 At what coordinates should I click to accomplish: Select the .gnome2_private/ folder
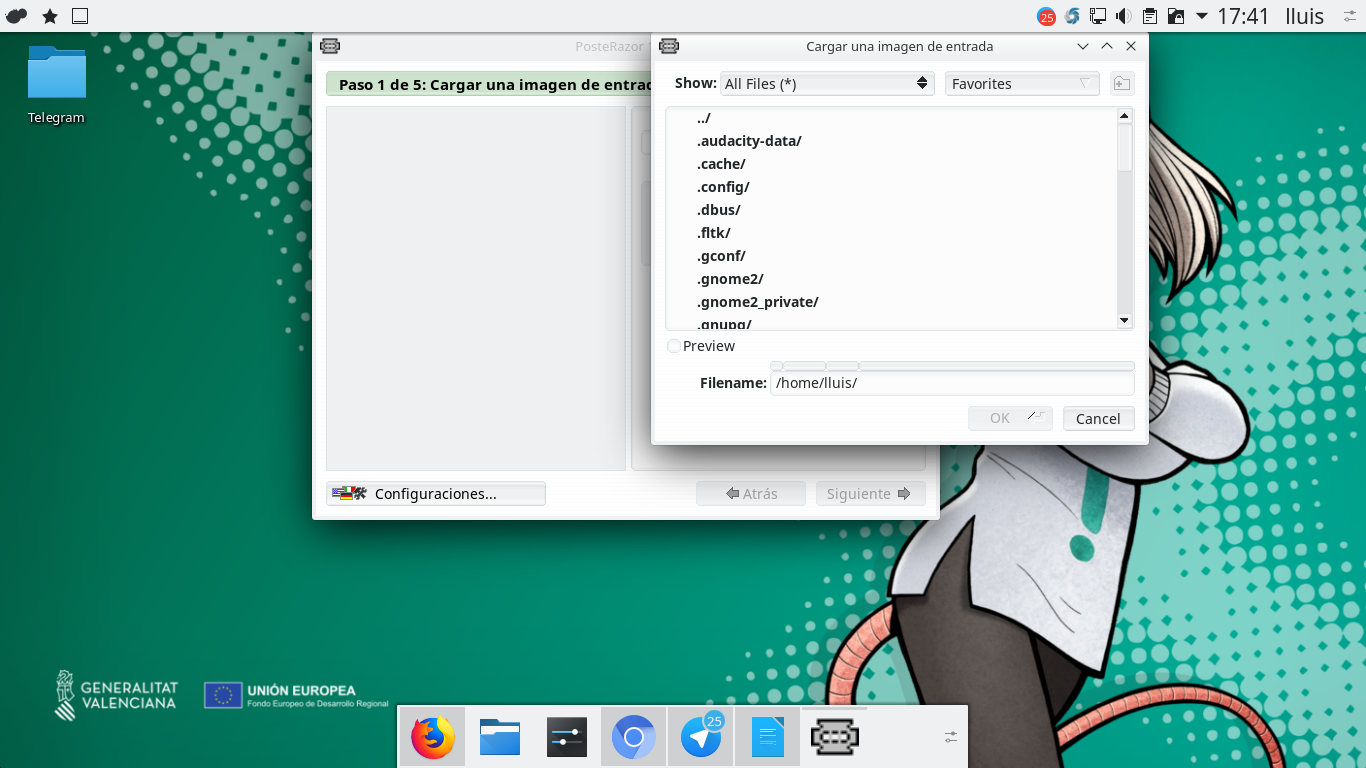758,302
